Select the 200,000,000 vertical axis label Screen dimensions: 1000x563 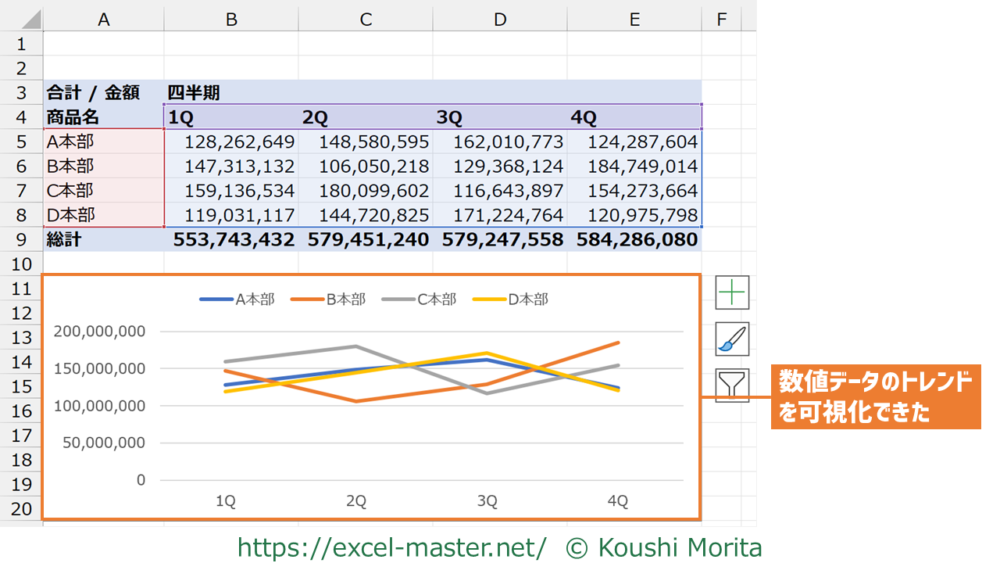[x=99, y=331]
